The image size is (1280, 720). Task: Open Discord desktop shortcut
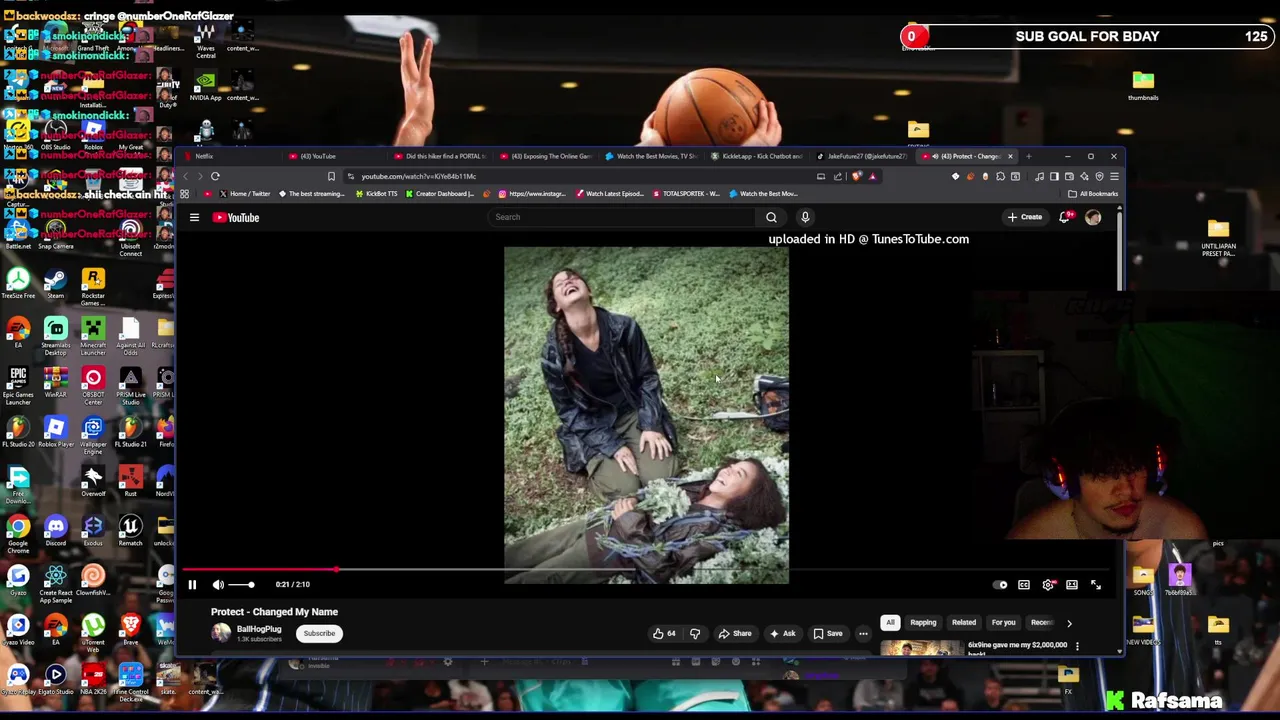tap(55, 531)
